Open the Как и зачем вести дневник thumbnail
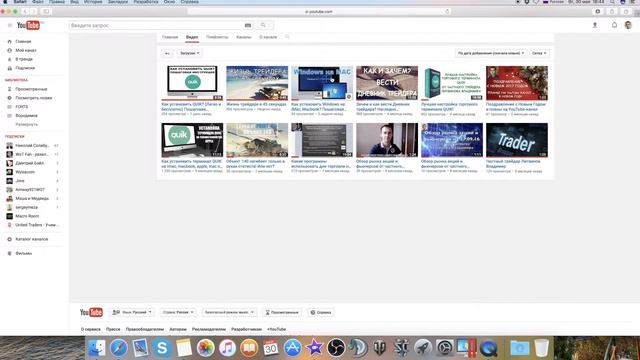 click(x=387, y=83)
